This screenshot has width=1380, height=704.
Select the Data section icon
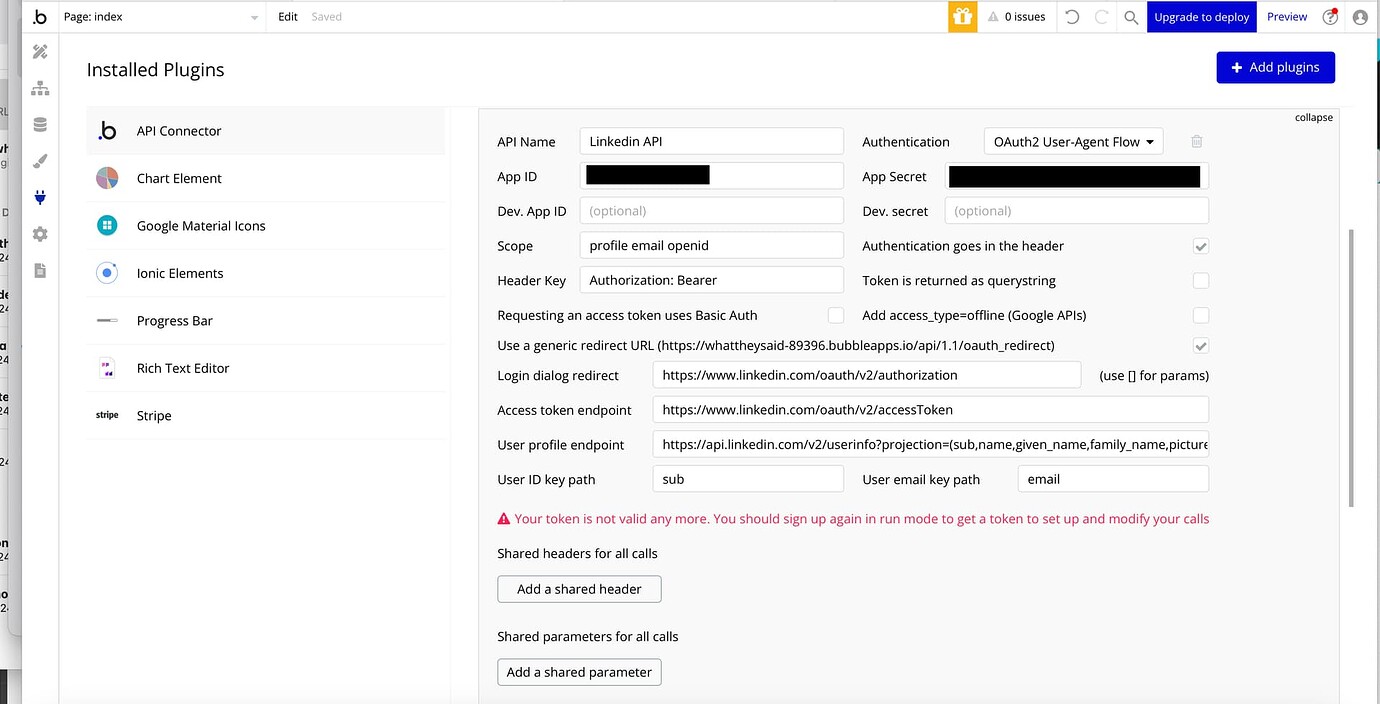[40, 124]
